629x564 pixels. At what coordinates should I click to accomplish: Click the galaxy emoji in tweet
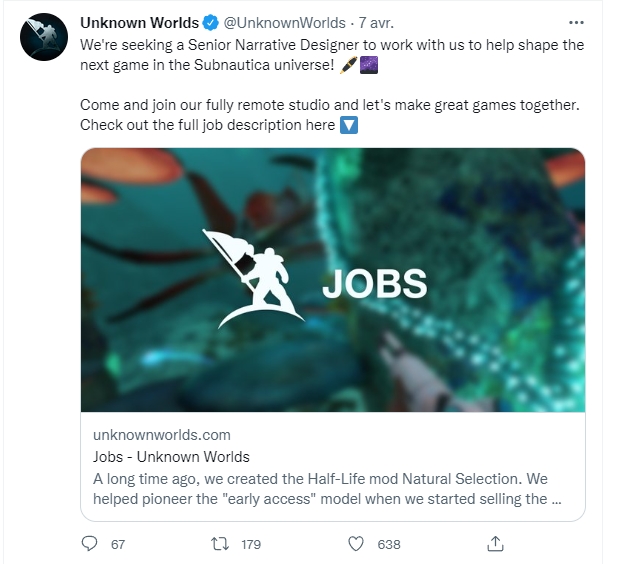click(369, 65)
